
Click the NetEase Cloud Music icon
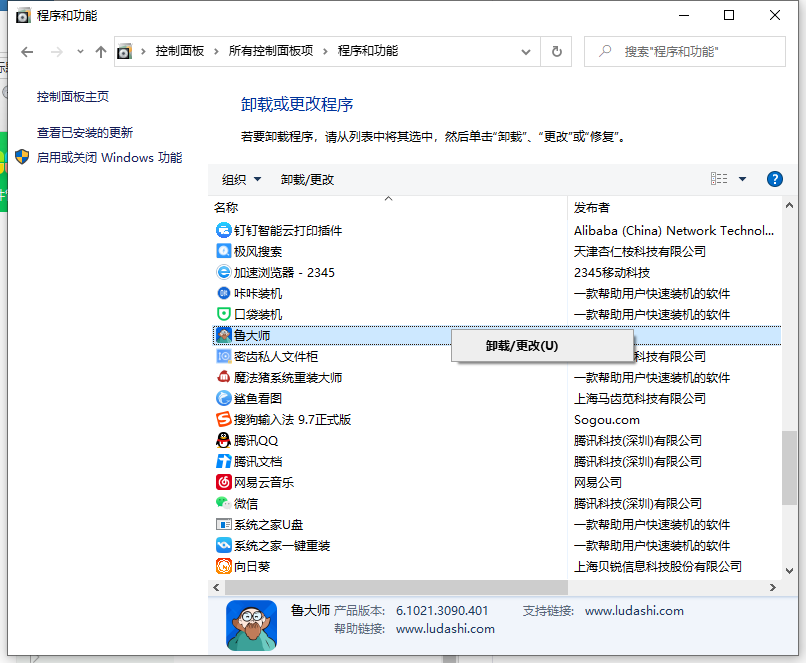point(224,482)
